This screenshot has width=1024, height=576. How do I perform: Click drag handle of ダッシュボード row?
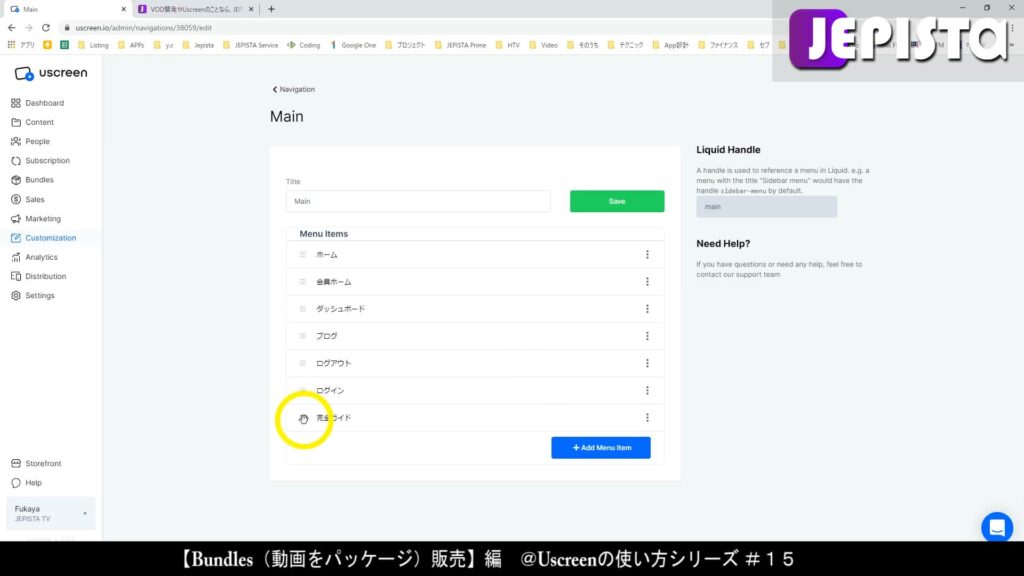302,309
